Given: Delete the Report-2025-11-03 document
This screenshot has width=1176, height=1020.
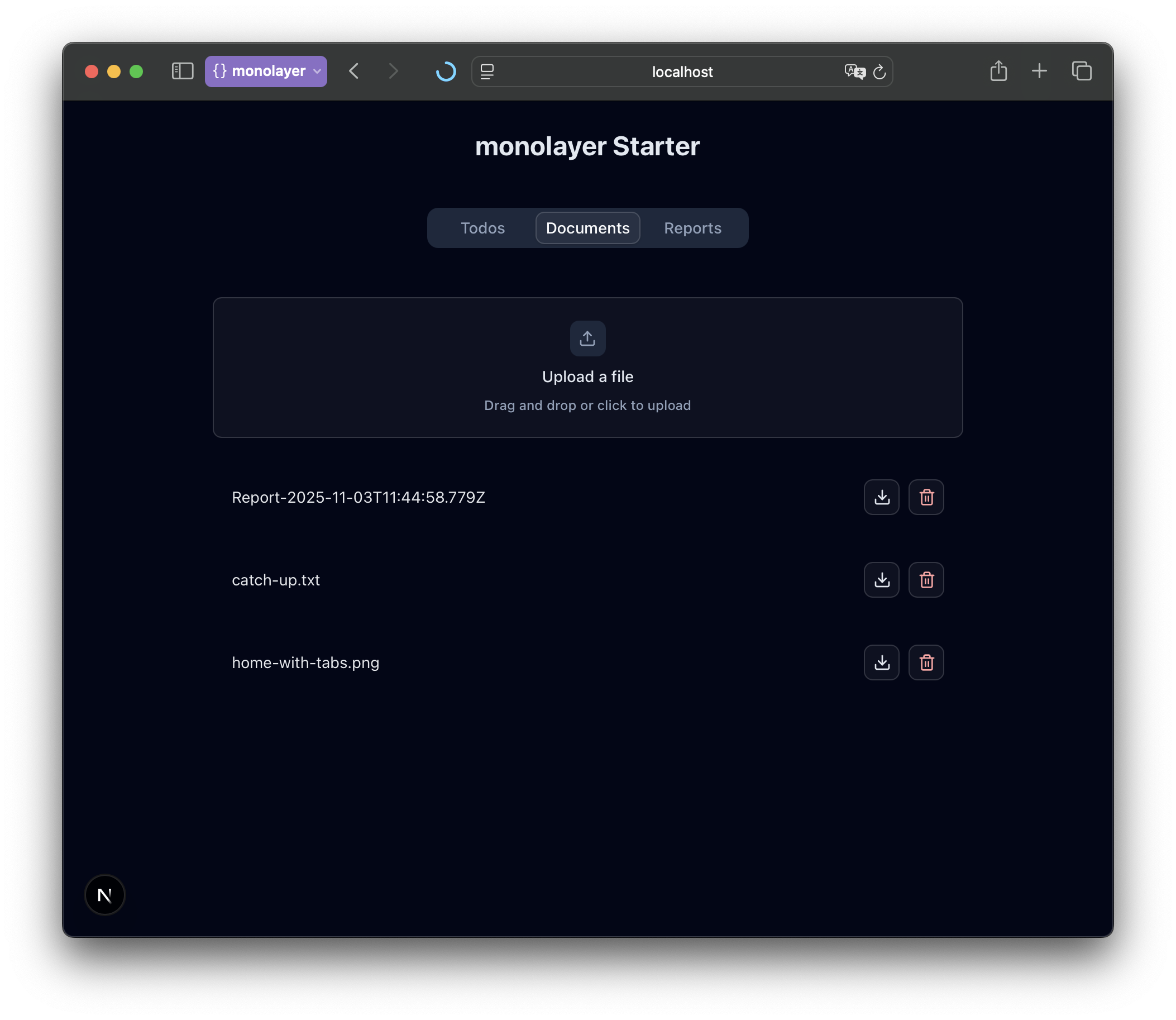Looking at the screenshot, I should [926, 497].
